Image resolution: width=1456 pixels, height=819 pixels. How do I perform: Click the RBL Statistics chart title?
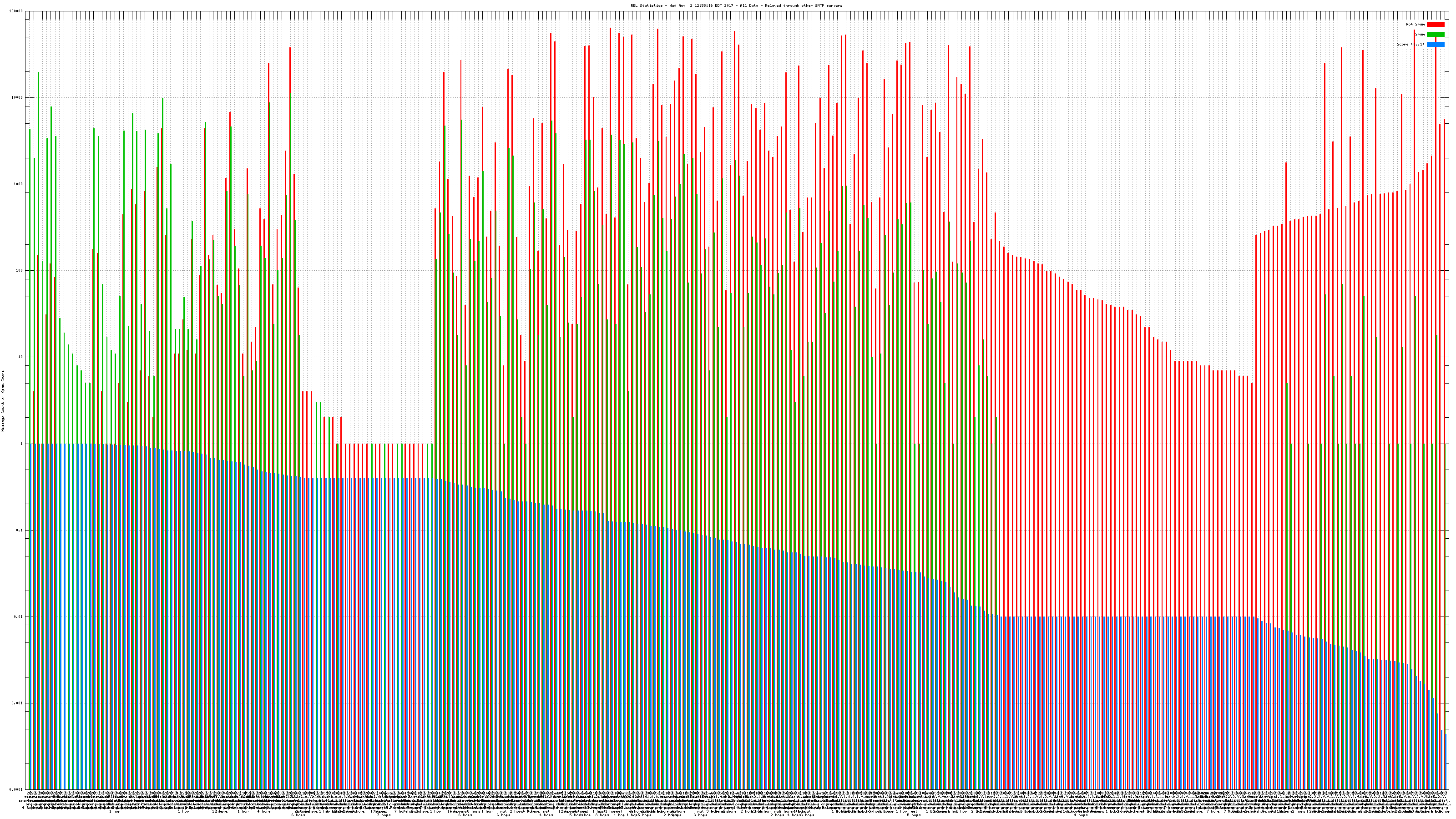pyautogui.click(x=736, y=5)
